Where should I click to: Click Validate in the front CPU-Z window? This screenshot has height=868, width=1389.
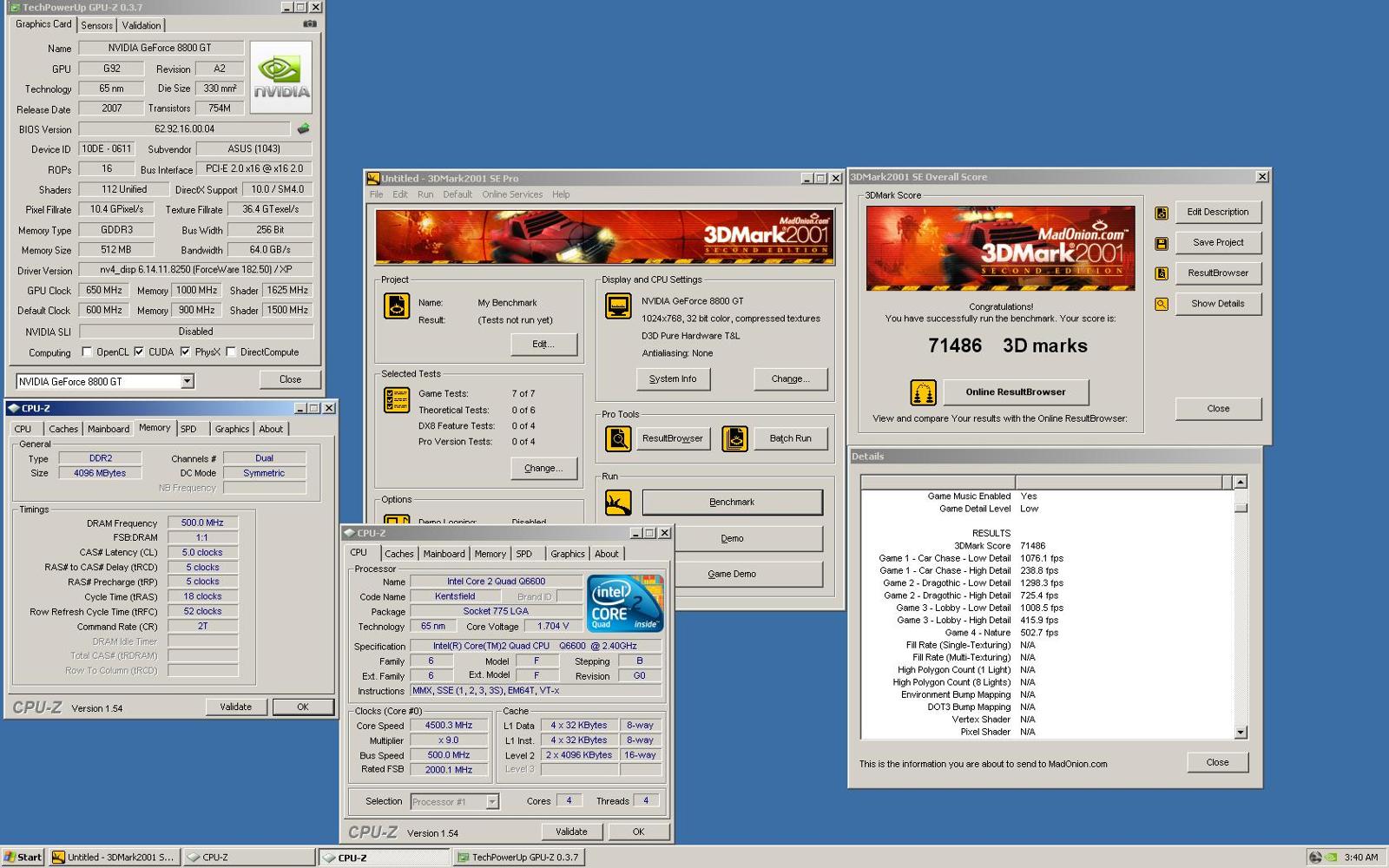pyautogui.click(x=571, y=832)
